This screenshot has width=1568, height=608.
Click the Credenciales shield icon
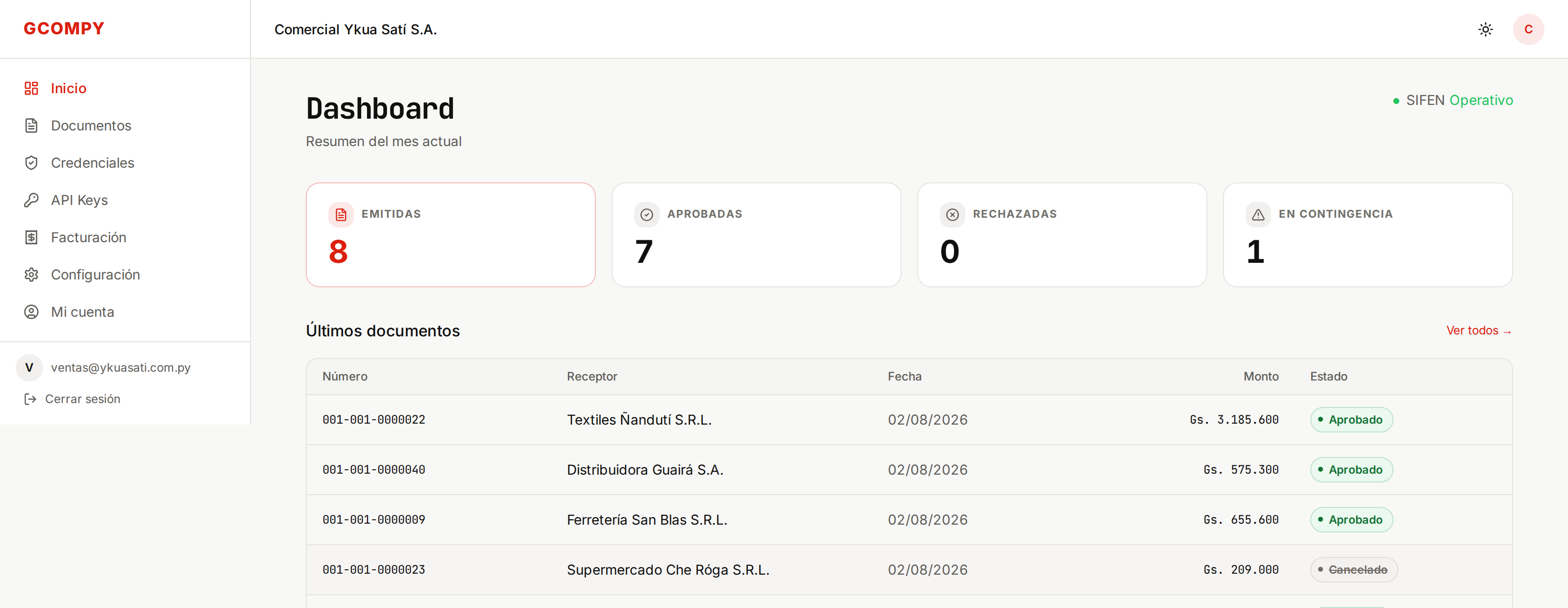pos(31,163)
